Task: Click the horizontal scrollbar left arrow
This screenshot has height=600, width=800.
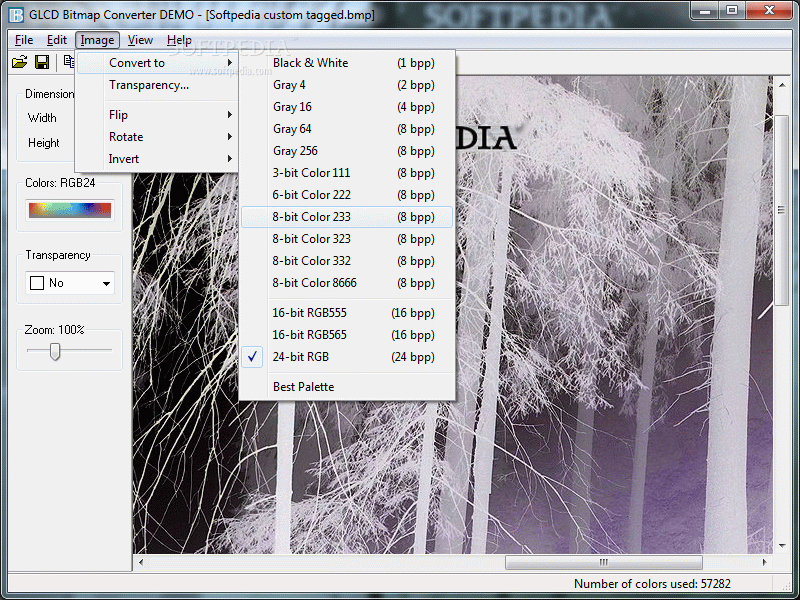Action: 141,562
